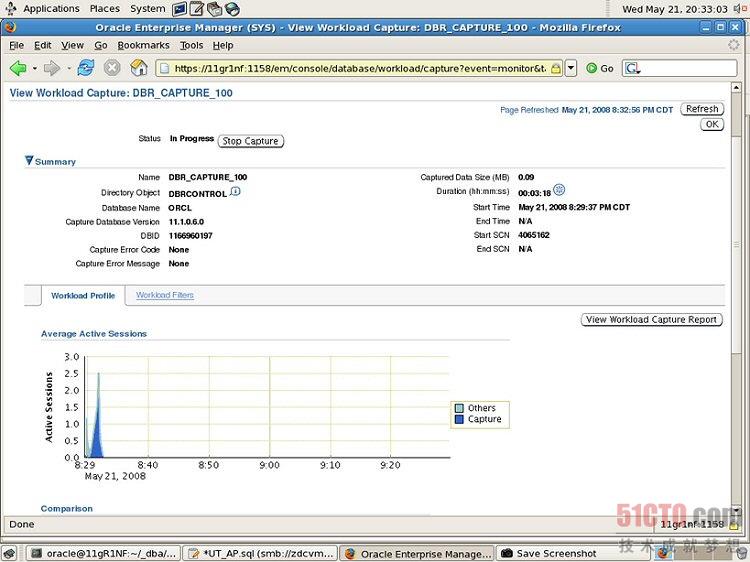The image size is (750, 562).
Task: Go to the browser Home page icon
Action: [x=139, y=68]
